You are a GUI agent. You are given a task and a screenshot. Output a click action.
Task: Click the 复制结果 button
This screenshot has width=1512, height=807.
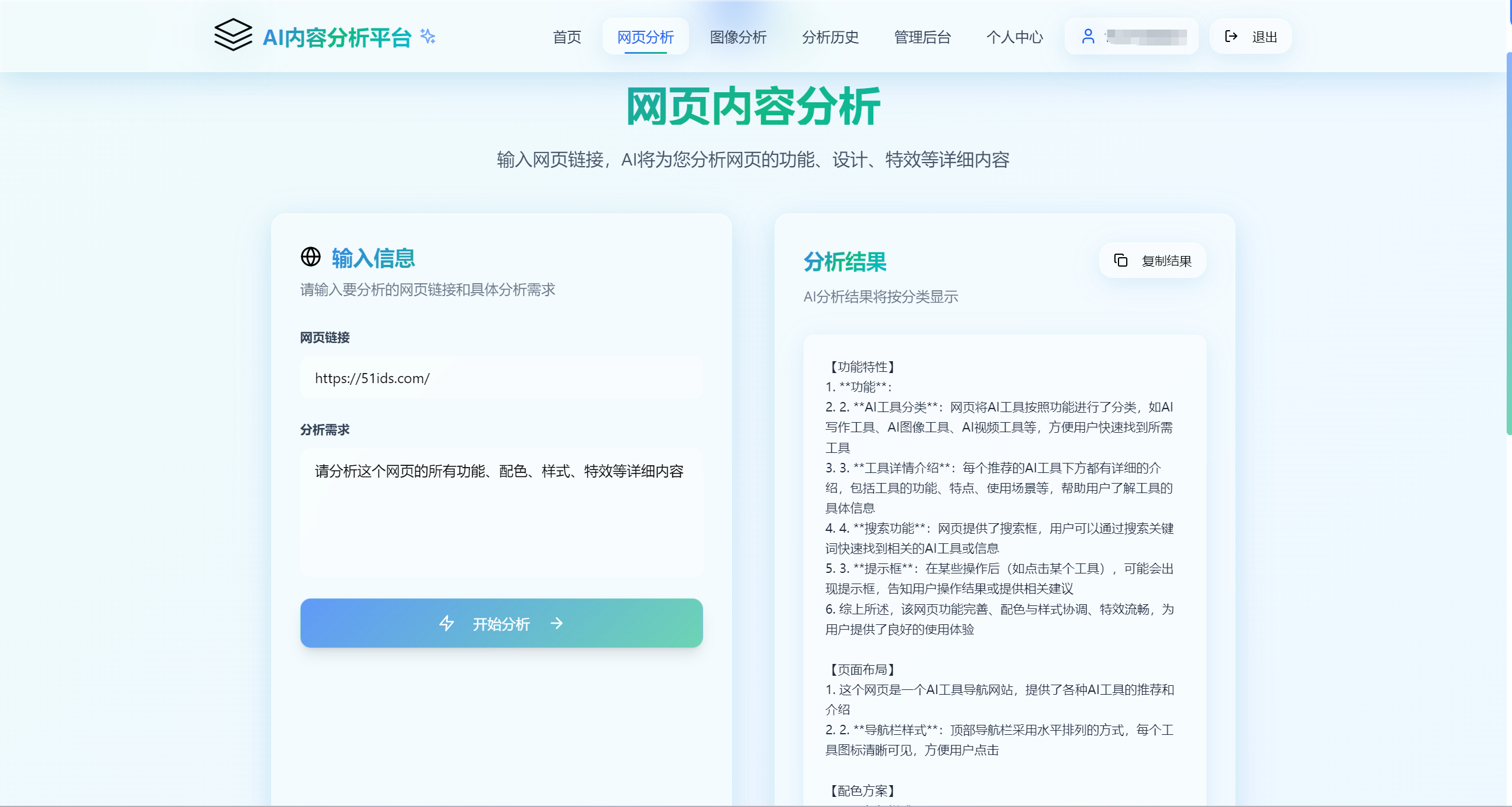pyautogui.click(x=1152, y=260)
